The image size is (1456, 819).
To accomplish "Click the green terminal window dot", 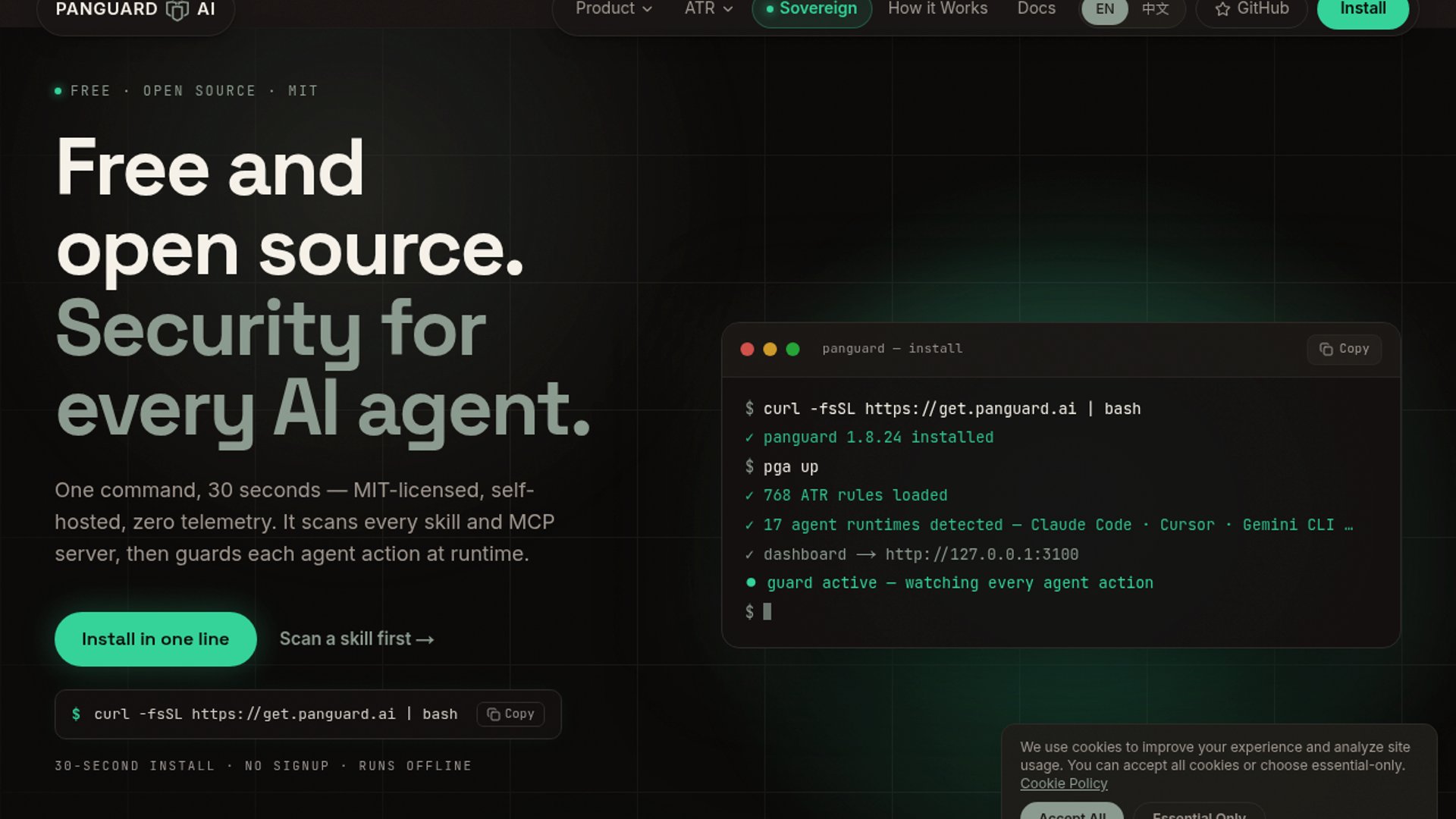I will pyautogui.click(x=792, y=349).
